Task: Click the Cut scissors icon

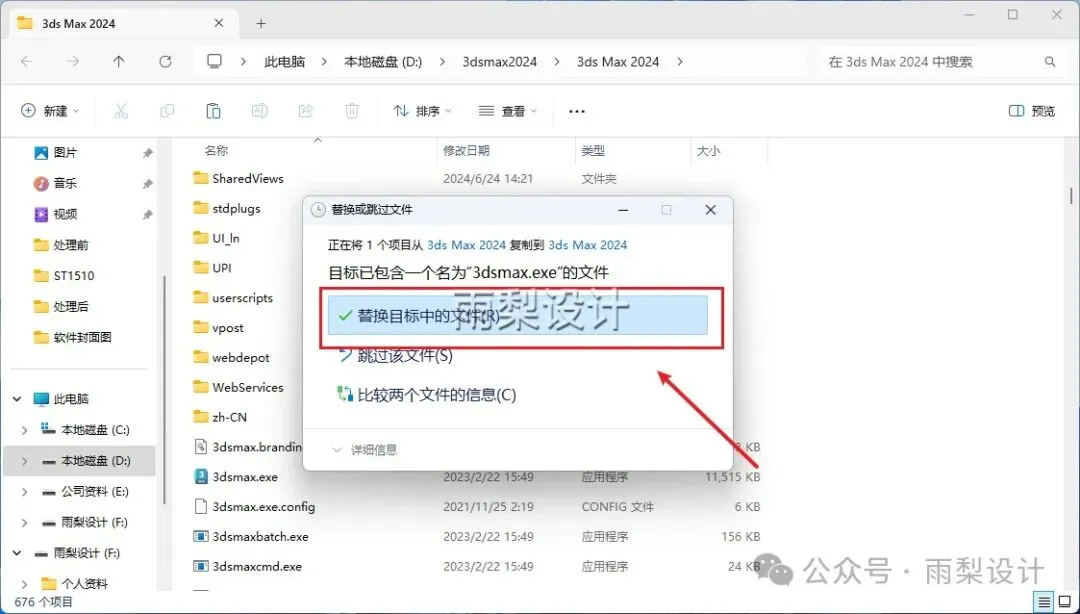Action: (121, 111)
